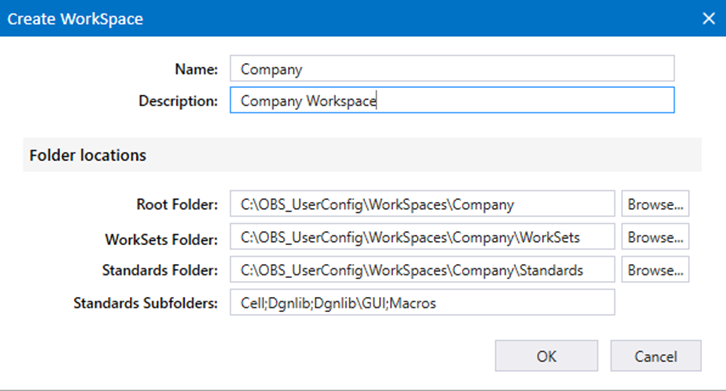Click the Name input field containing Company

[x=452, y=69]
